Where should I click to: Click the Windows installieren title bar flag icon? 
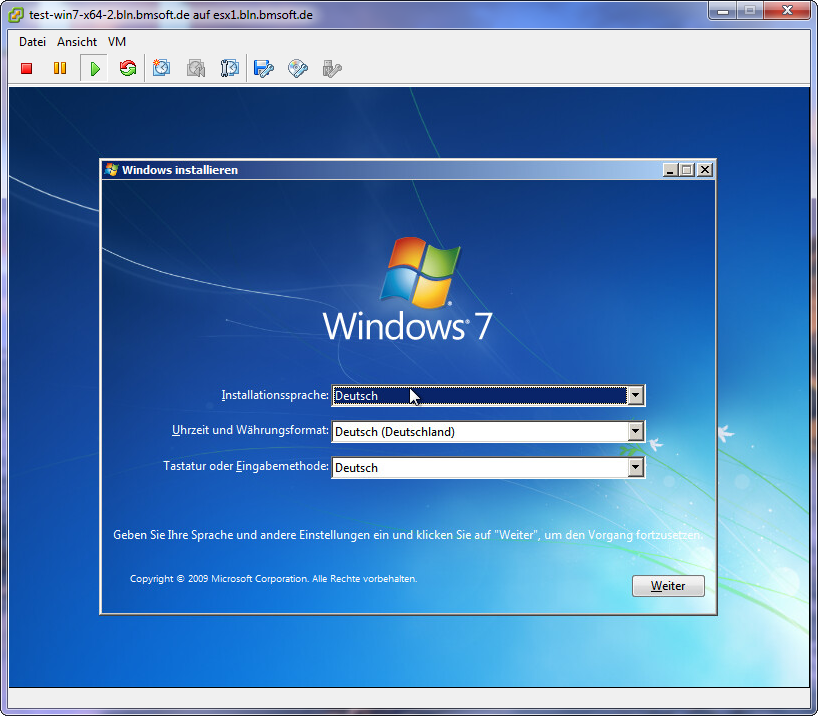point(111,170)
